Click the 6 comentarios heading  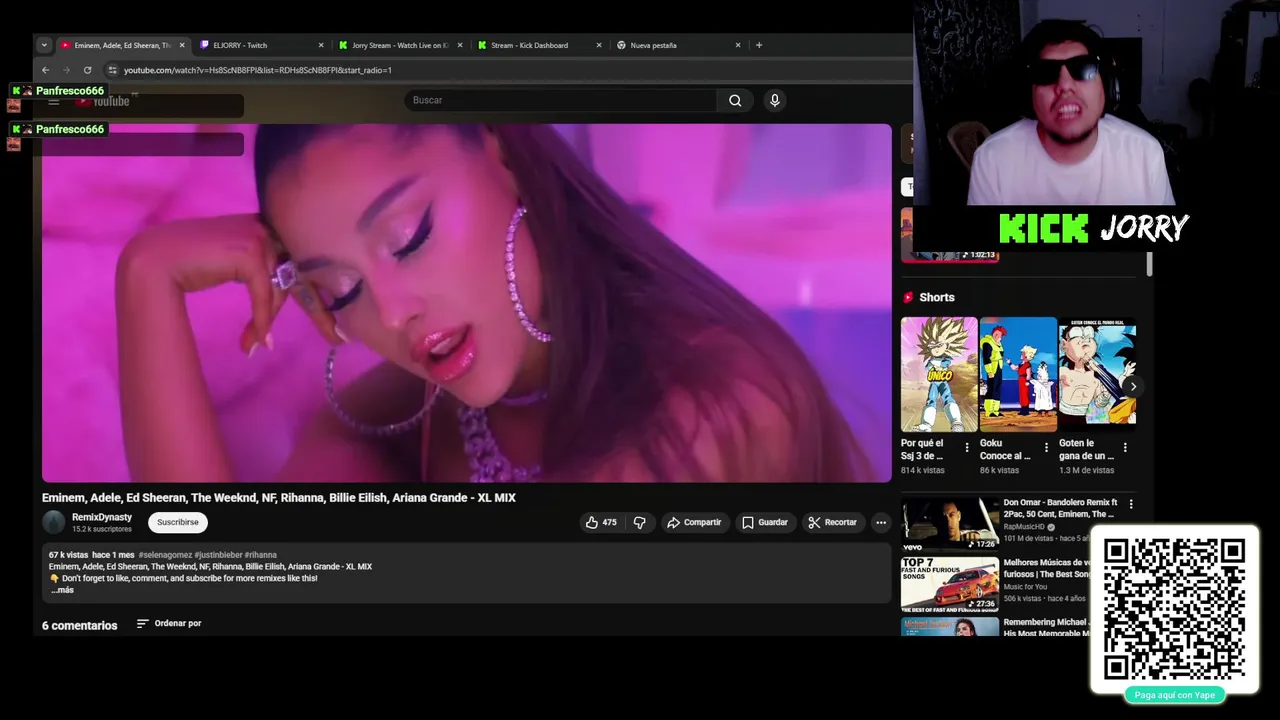click(80, 625)
